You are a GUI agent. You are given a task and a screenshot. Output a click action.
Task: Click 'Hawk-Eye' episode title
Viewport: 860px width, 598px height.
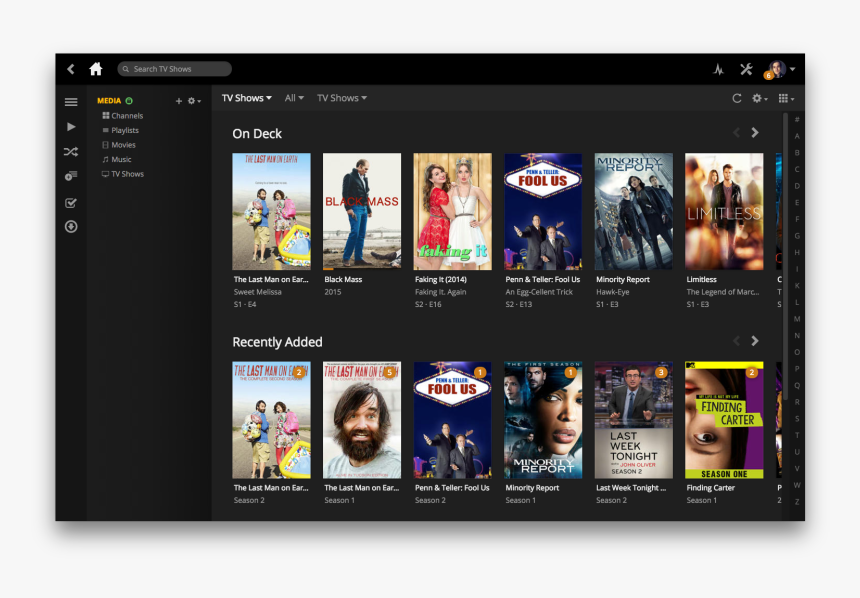tap(613, 292)
